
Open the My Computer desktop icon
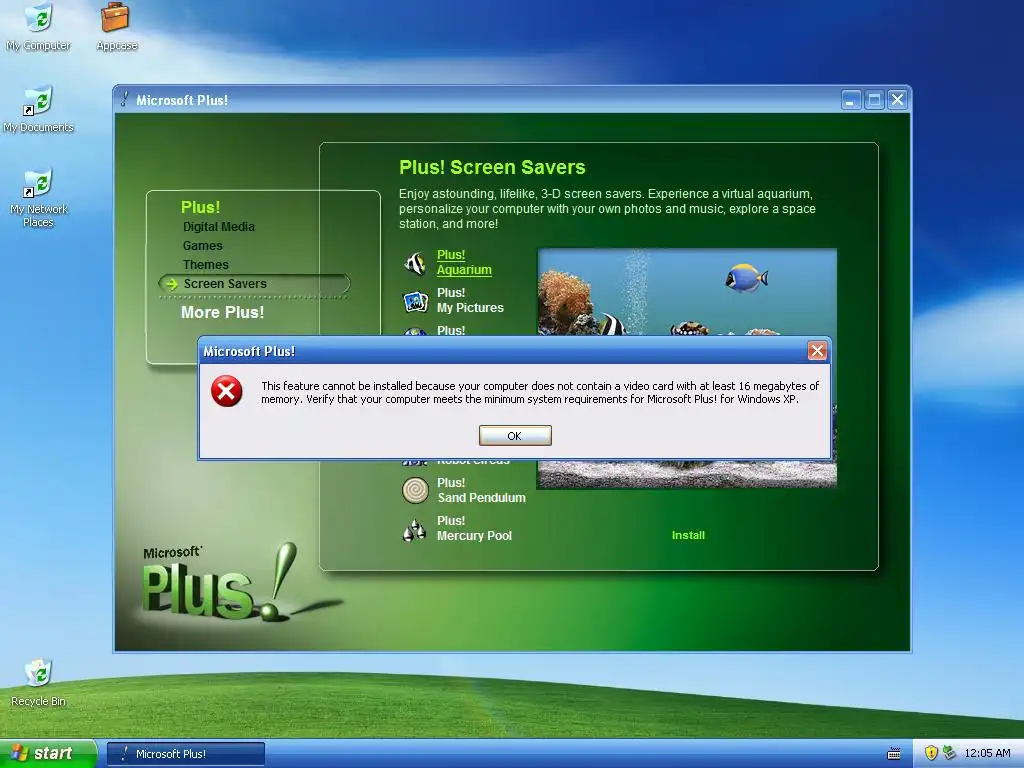[38, 27]
